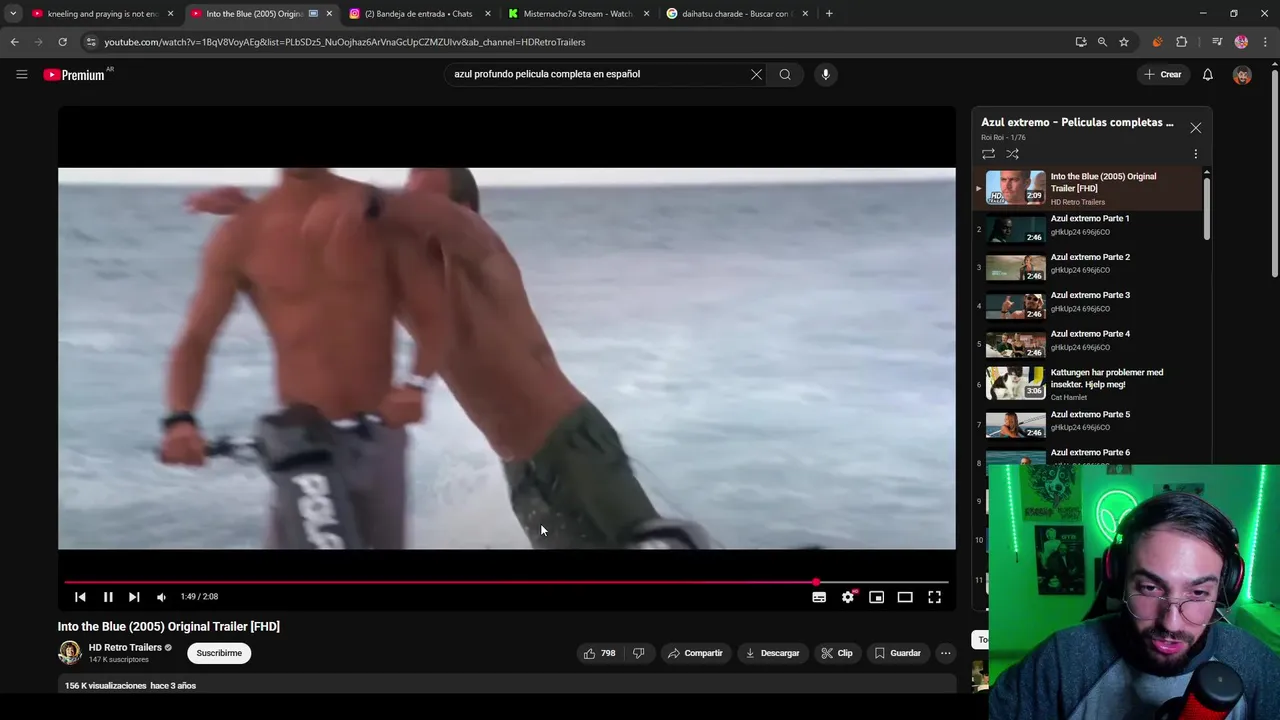Close the Into the Blue tab
The height and width of the screenshot is (720, 1280).
(x=329, y=14)
